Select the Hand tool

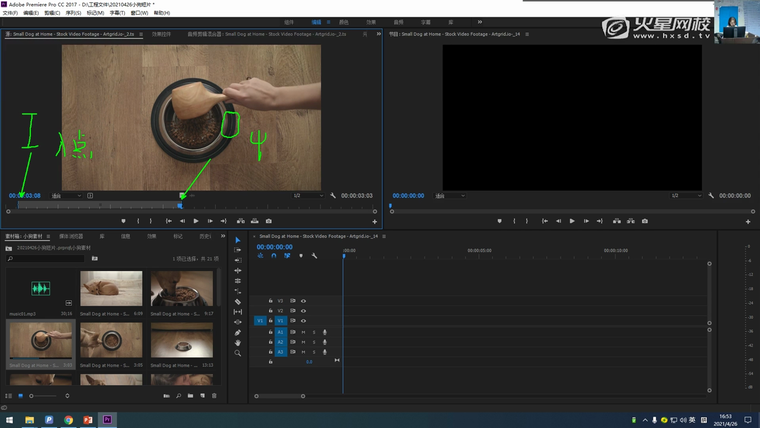[237, 342]
